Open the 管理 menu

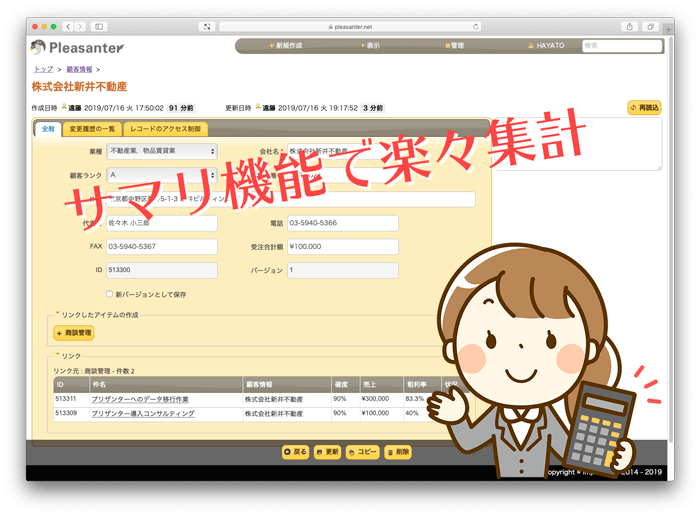tap(454, 46)
